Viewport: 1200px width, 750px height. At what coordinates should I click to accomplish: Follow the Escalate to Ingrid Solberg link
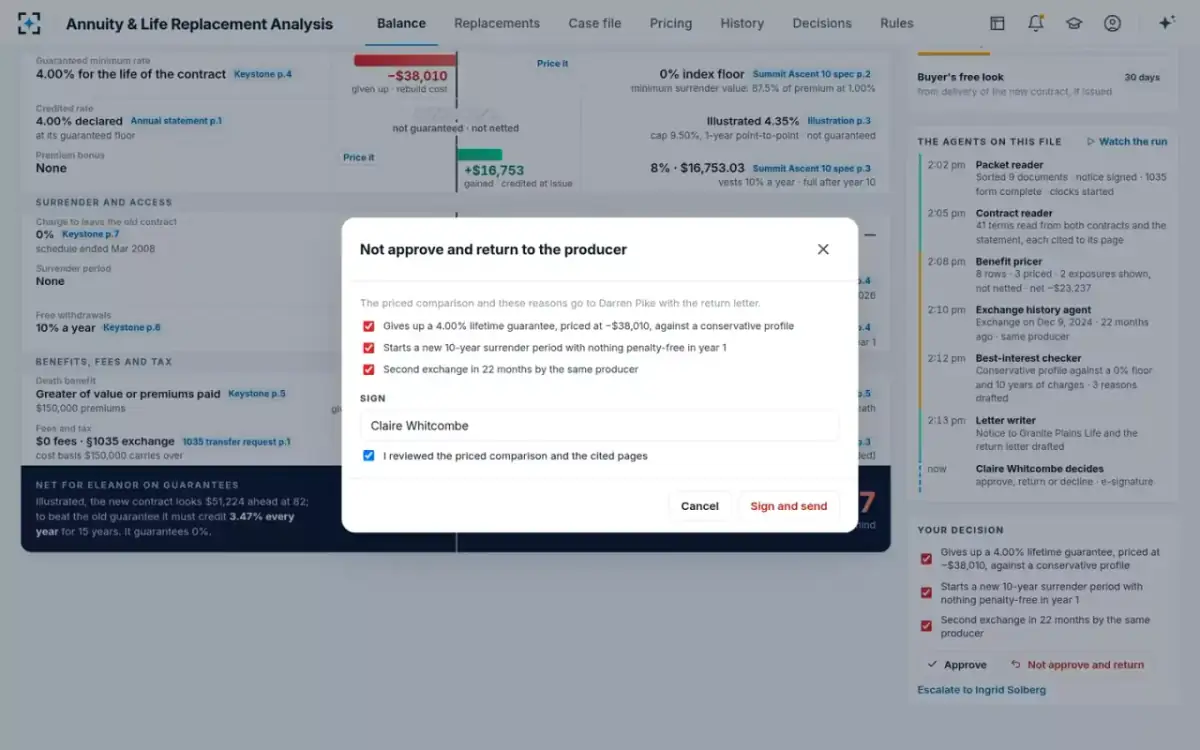coord(982,690)
